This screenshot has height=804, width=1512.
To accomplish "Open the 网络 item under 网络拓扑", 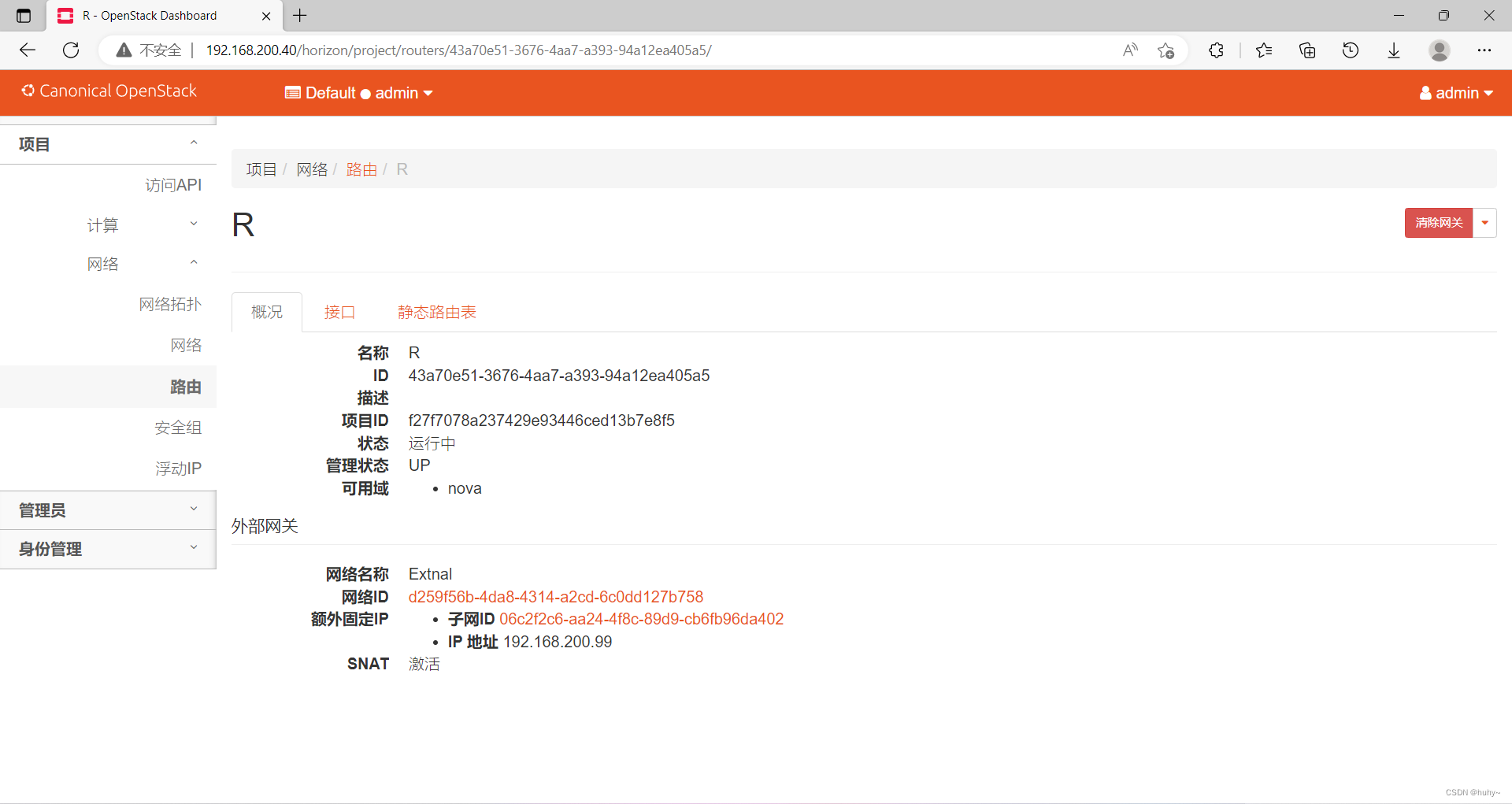I will tap(186, 346).
